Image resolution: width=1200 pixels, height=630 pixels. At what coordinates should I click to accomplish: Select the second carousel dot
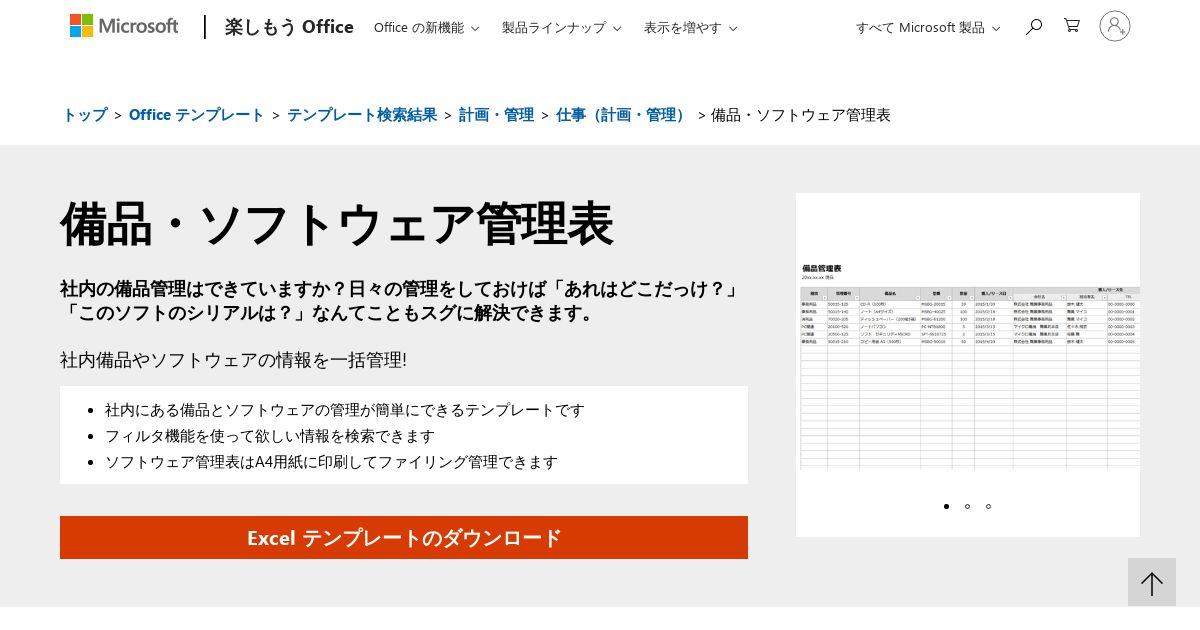click(x=967, y=506)
